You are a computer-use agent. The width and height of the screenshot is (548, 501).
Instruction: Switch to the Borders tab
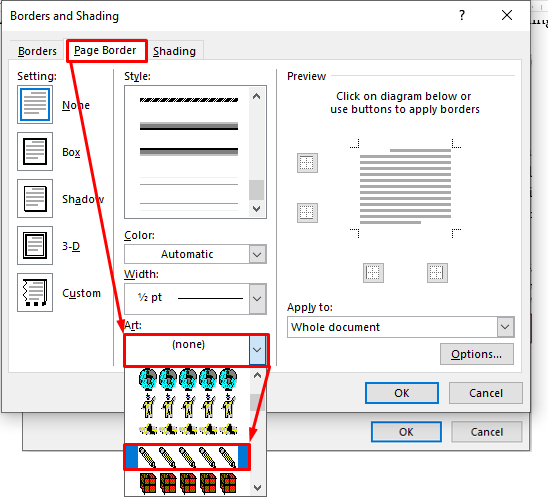click(37, 51)
